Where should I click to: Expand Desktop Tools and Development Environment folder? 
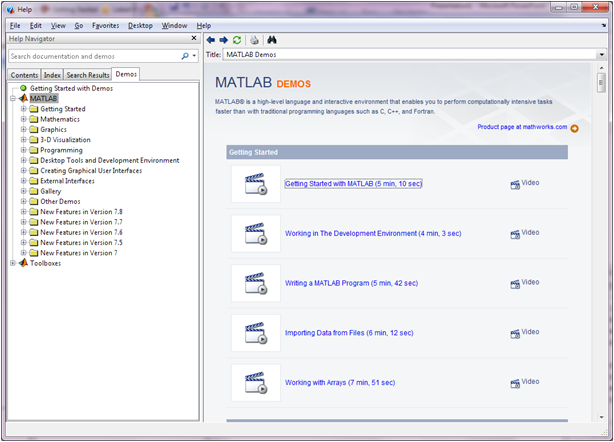point(23,160)
